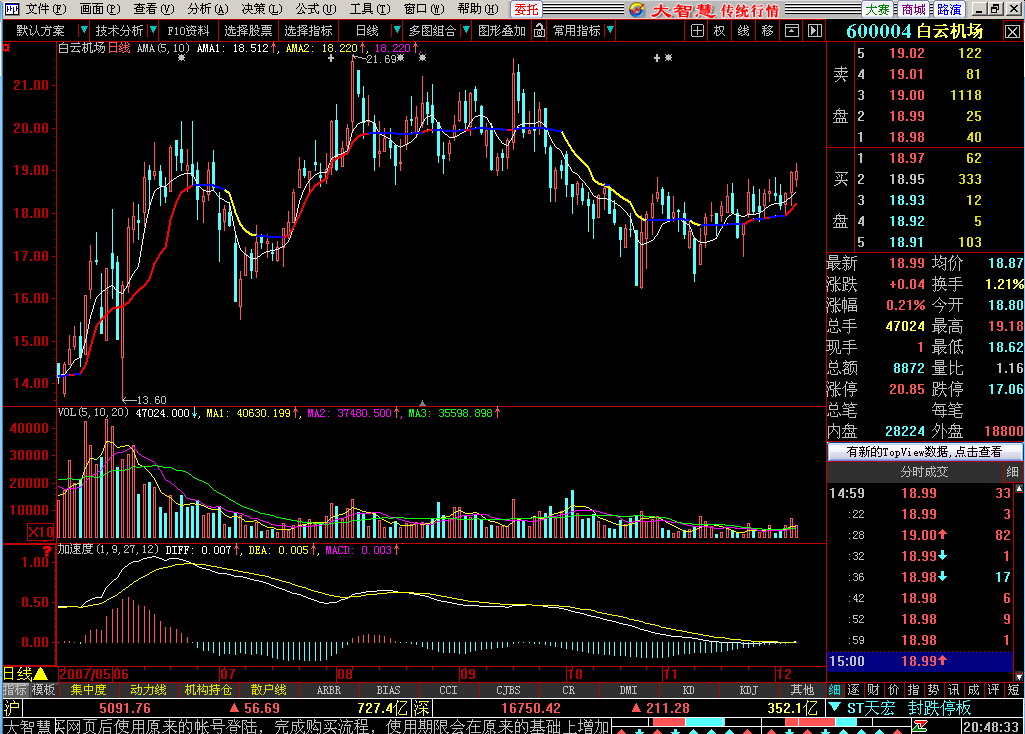Screen dimensions: 1025x734
Task: Click the 权 (adjust rights) toolbar icon
Action: coord(719,31)
